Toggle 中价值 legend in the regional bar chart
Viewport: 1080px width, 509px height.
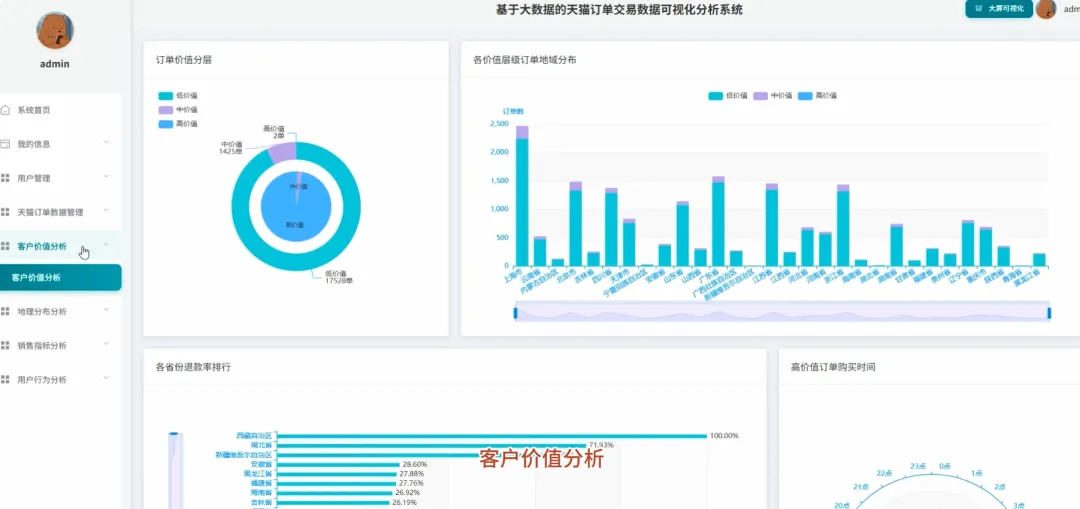(x=772, y=96)
